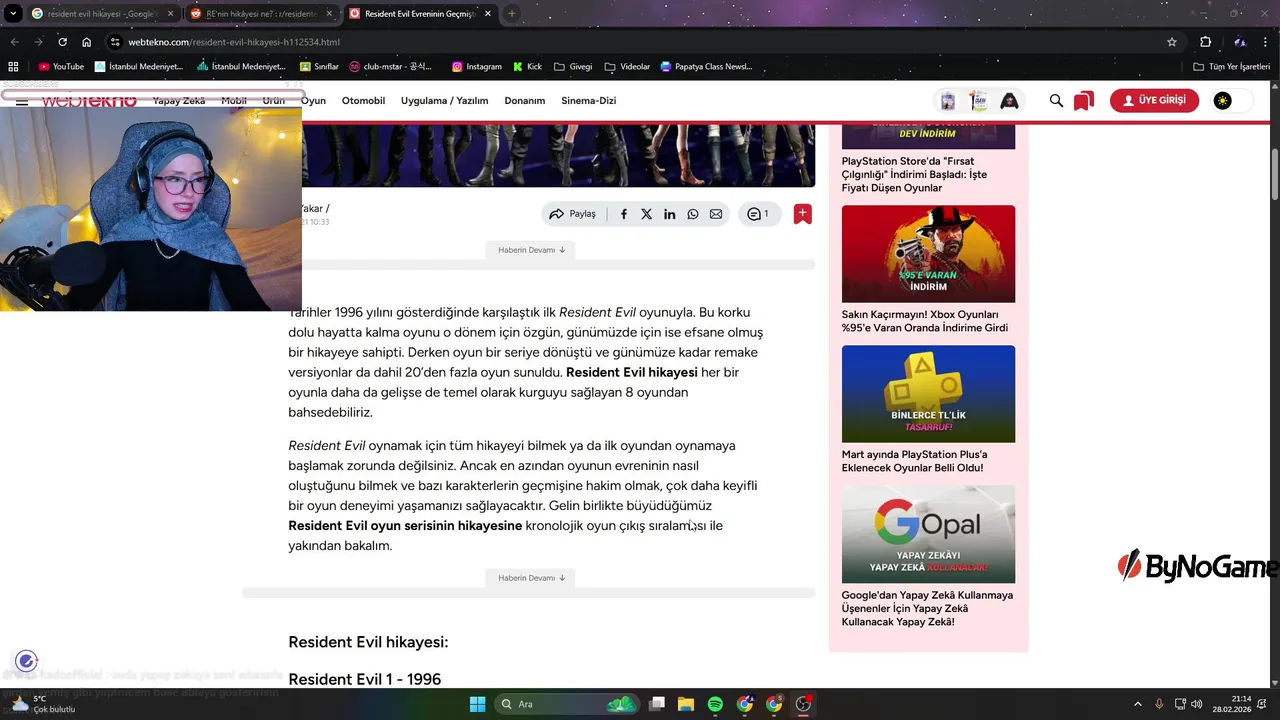
Task: Go back to the previous page
Action: [15, 42]
